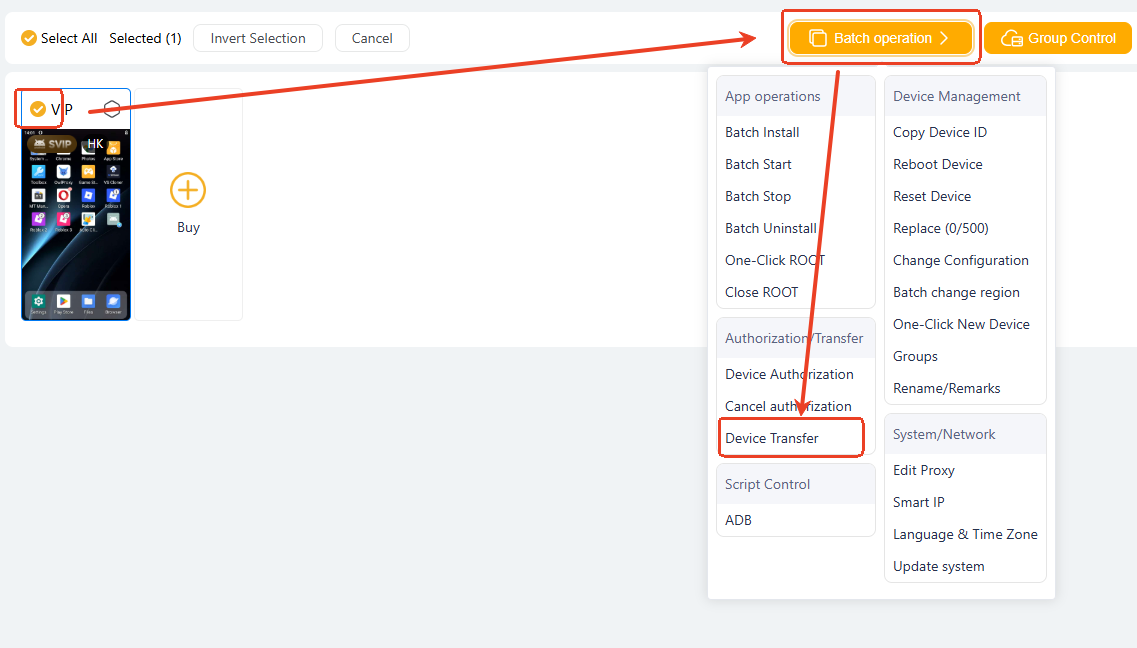Screen dimensions: 1137x648
Task: Toggle the Select All checkbox
Action: click(x=29, y=38)
